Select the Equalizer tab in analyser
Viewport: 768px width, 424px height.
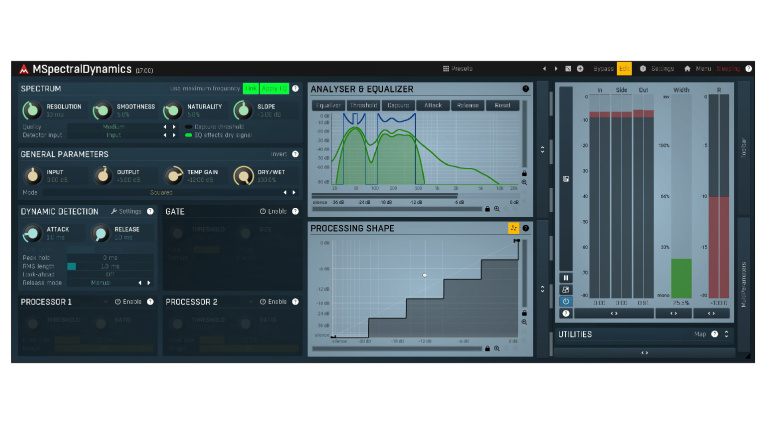(328, 105)
